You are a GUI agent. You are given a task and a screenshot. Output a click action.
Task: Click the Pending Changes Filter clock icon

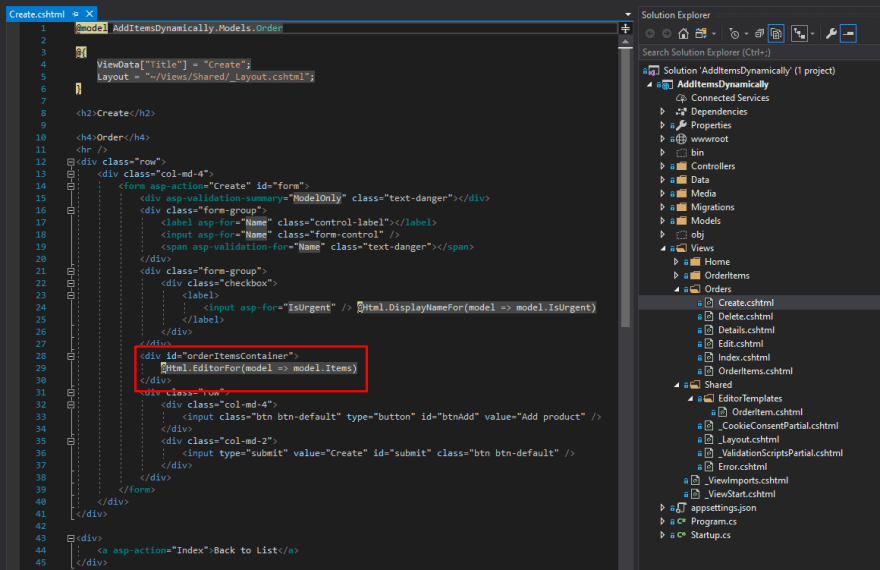[x=734, y=34]
